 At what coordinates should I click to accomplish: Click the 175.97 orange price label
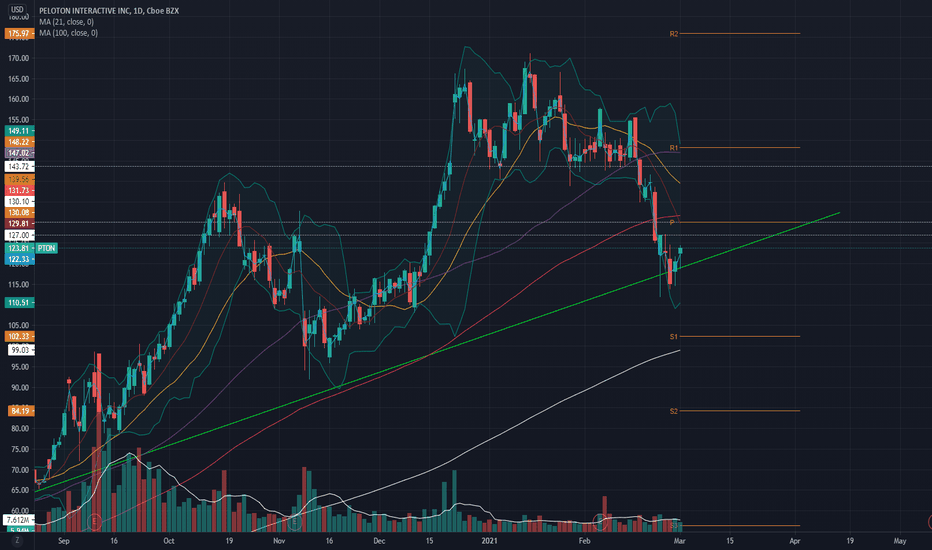[19, 33]
